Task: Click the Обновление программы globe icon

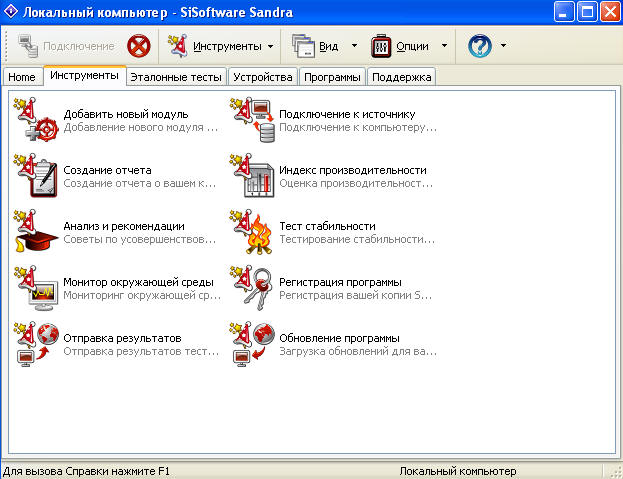Action: click(252, 344)
